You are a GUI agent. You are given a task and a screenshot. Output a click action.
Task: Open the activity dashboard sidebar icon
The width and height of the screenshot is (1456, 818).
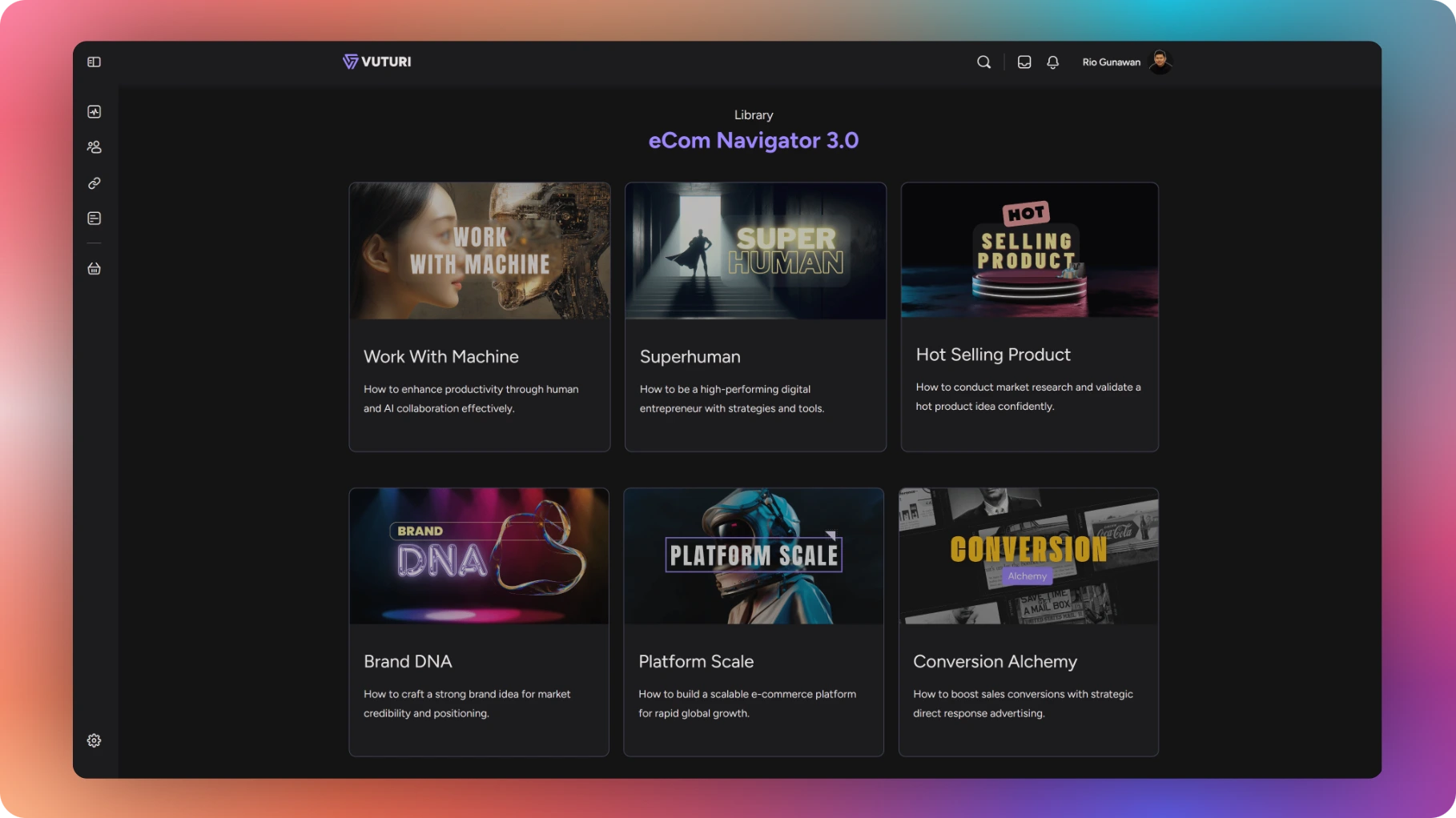click(x=94, y=111)
